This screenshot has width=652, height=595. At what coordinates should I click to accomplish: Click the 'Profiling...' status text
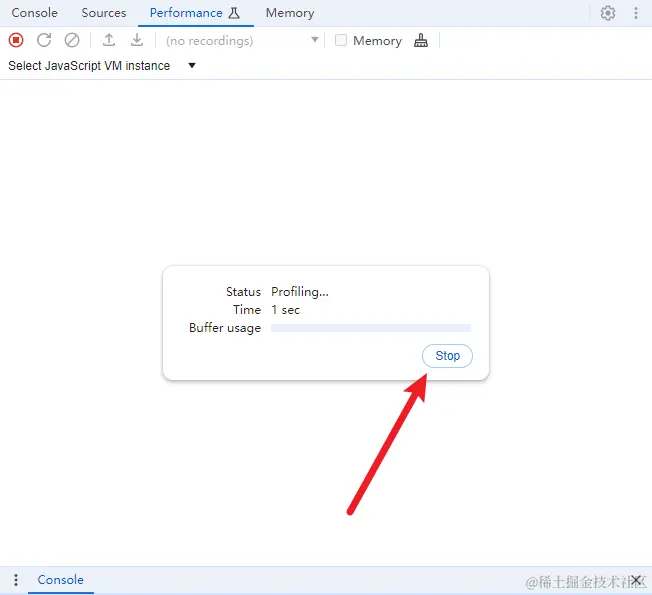pyautogui.click(x=300, y=291)
